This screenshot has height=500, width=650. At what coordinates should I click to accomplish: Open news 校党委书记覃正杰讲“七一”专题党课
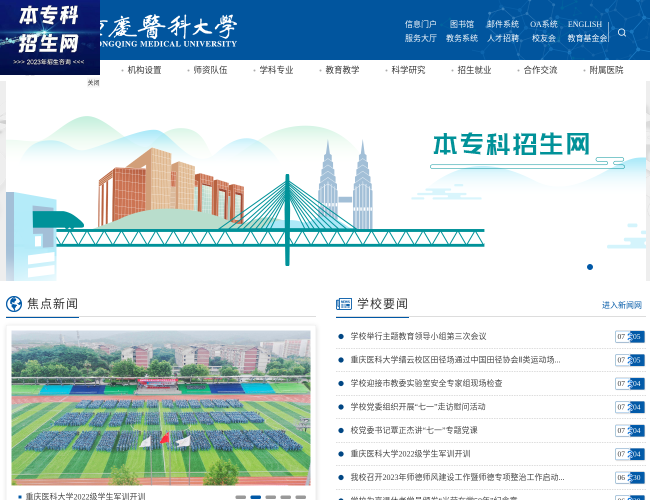[414, 430]
